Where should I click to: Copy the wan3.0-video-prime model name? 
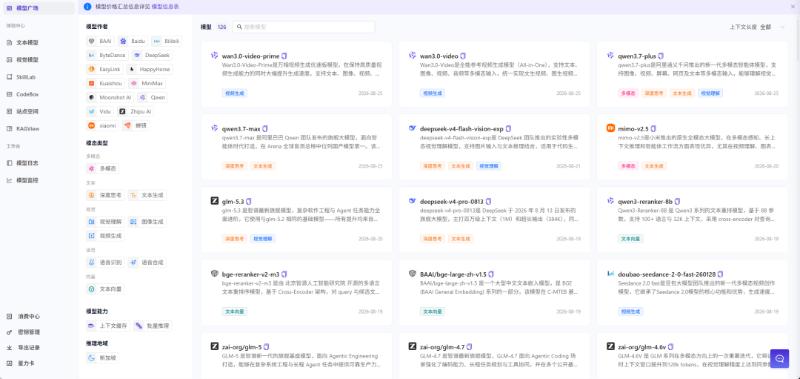[x=284, y=56]
